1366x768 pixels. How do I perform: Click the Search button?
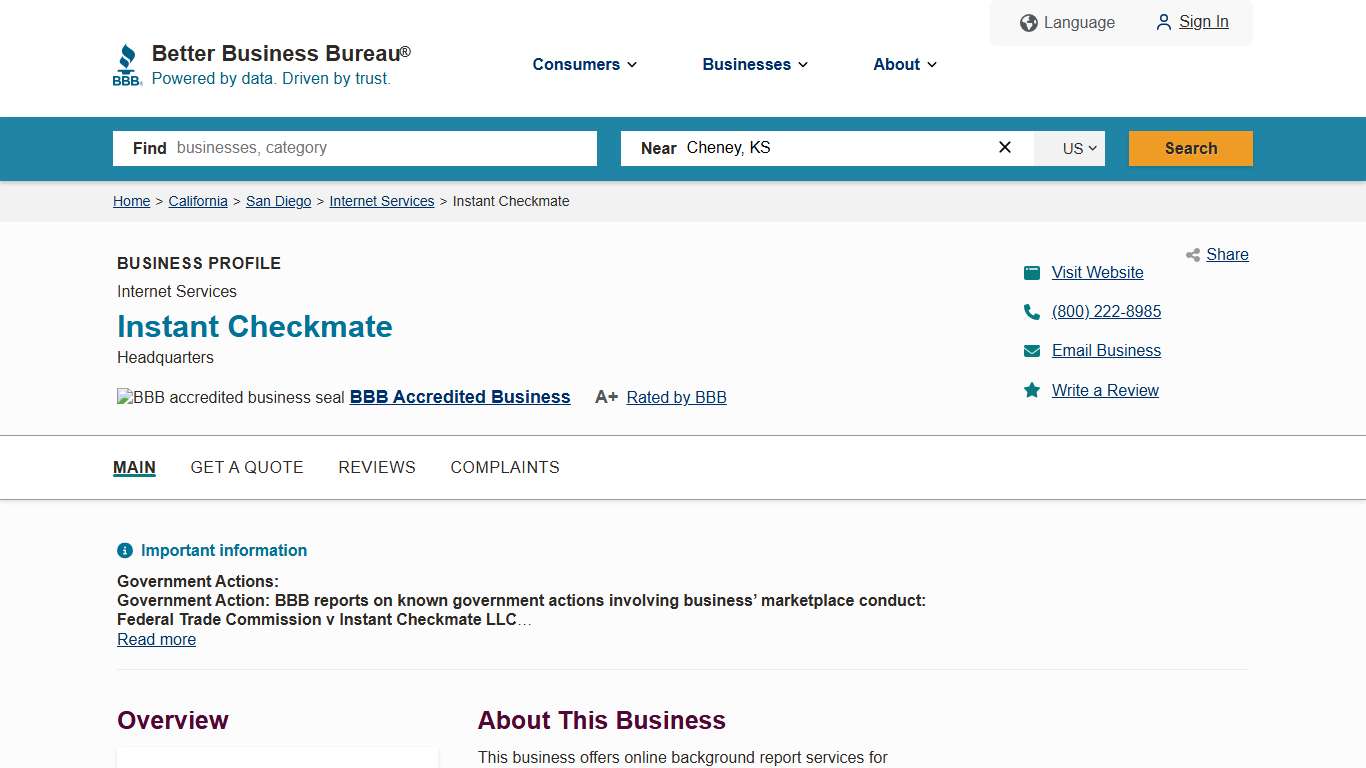1190,147
